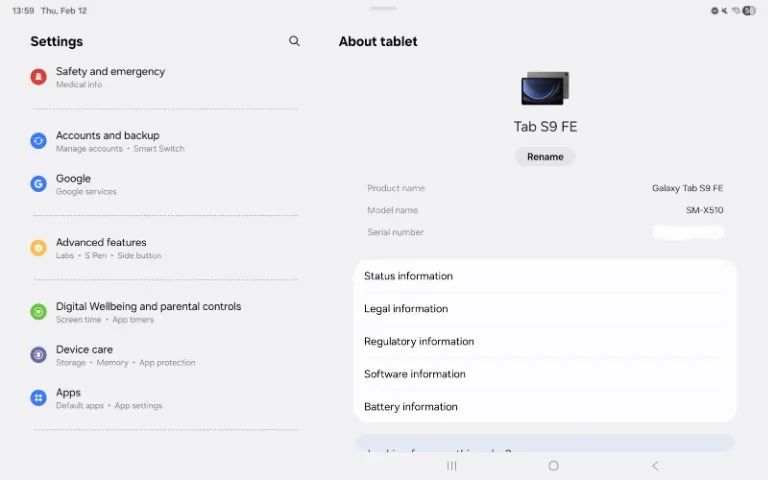Open Software information

tap(545, 374)
